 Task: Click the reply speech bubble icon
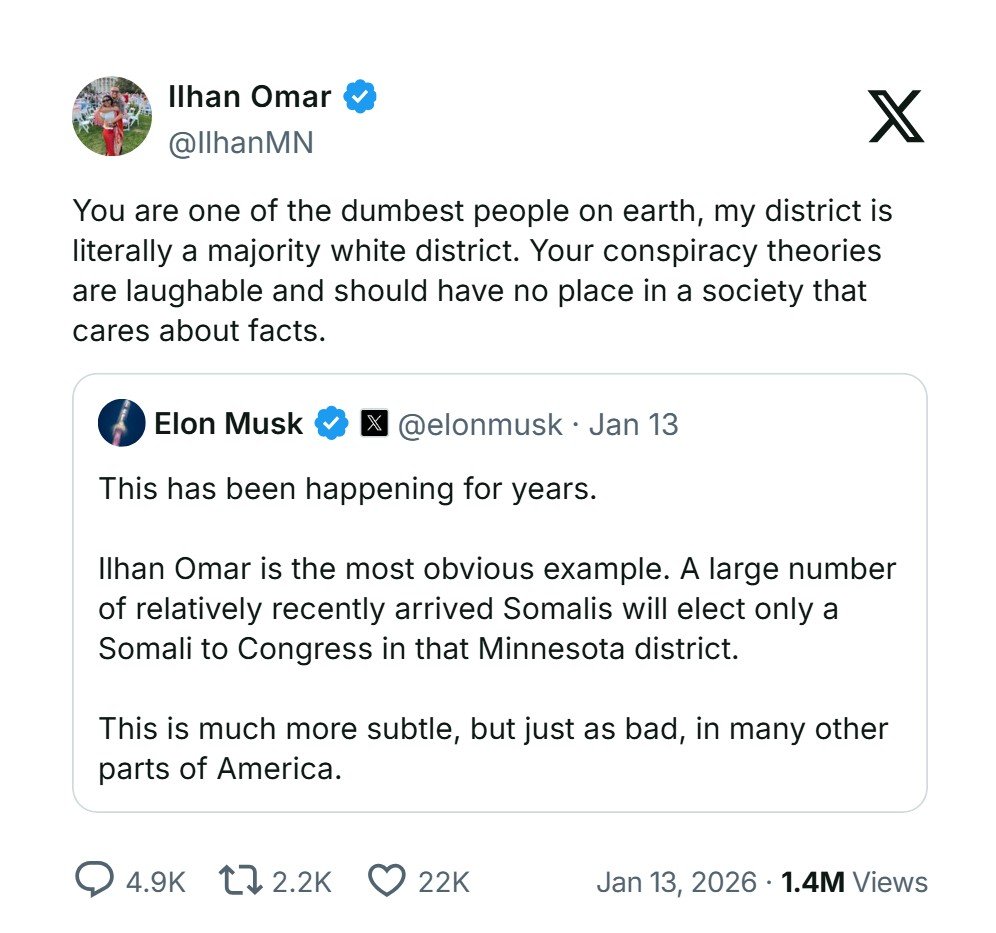coord(94,880)
